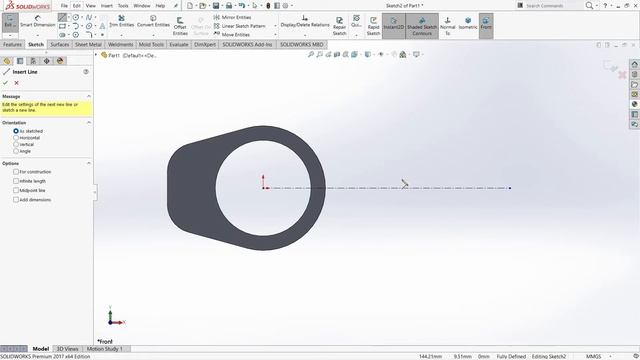The height and width of the screenshot is (360, 640).
Task: Select the Ellipse sketch tool
Action: point(89,26)
